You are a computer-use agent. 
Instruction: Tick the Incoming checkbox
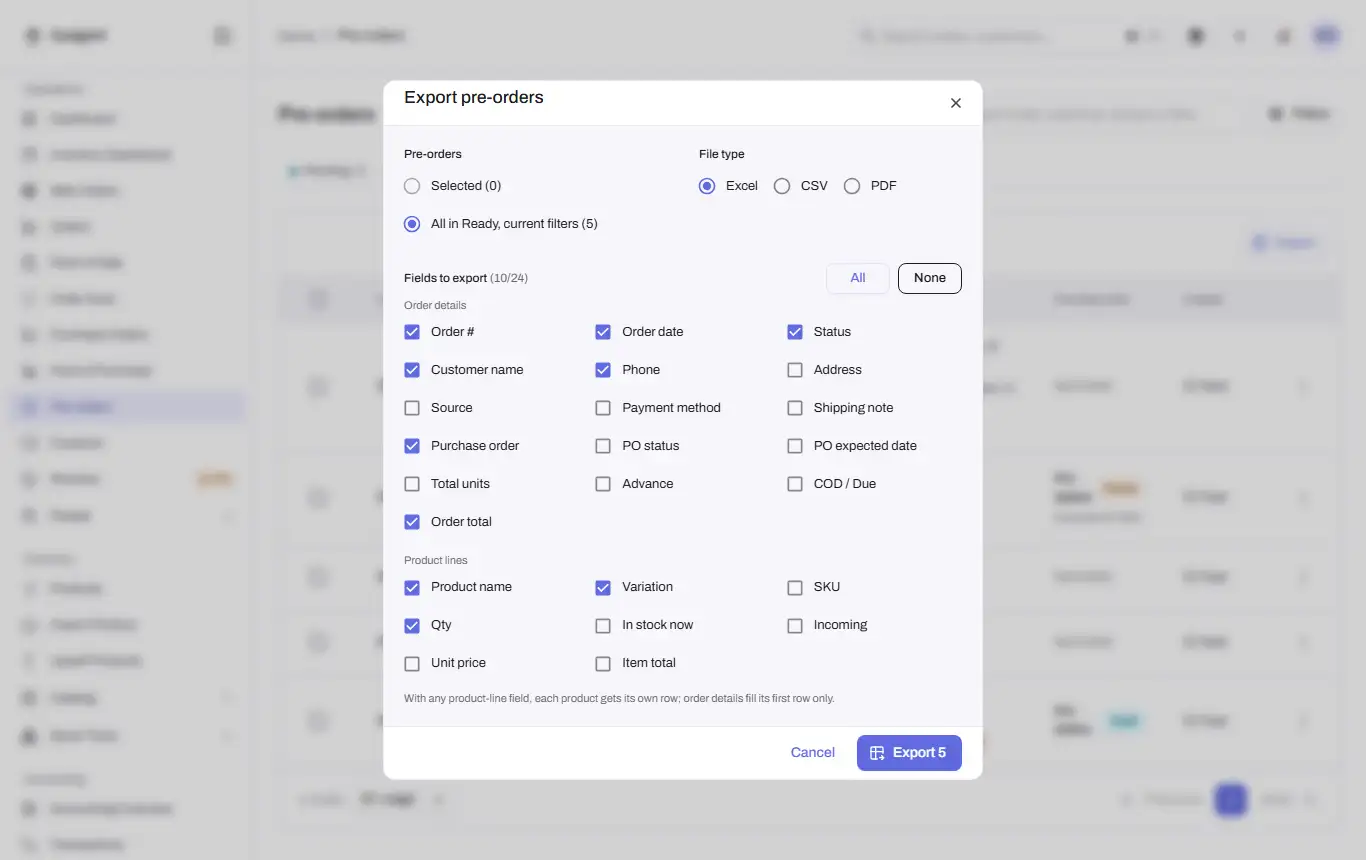tap(795, 625)
